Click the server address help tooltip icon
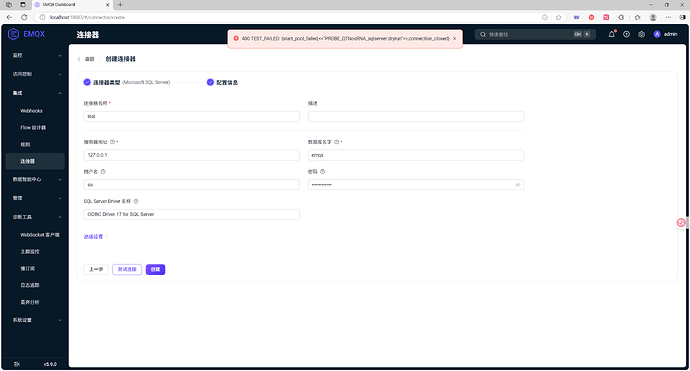 tap(112, 142)
